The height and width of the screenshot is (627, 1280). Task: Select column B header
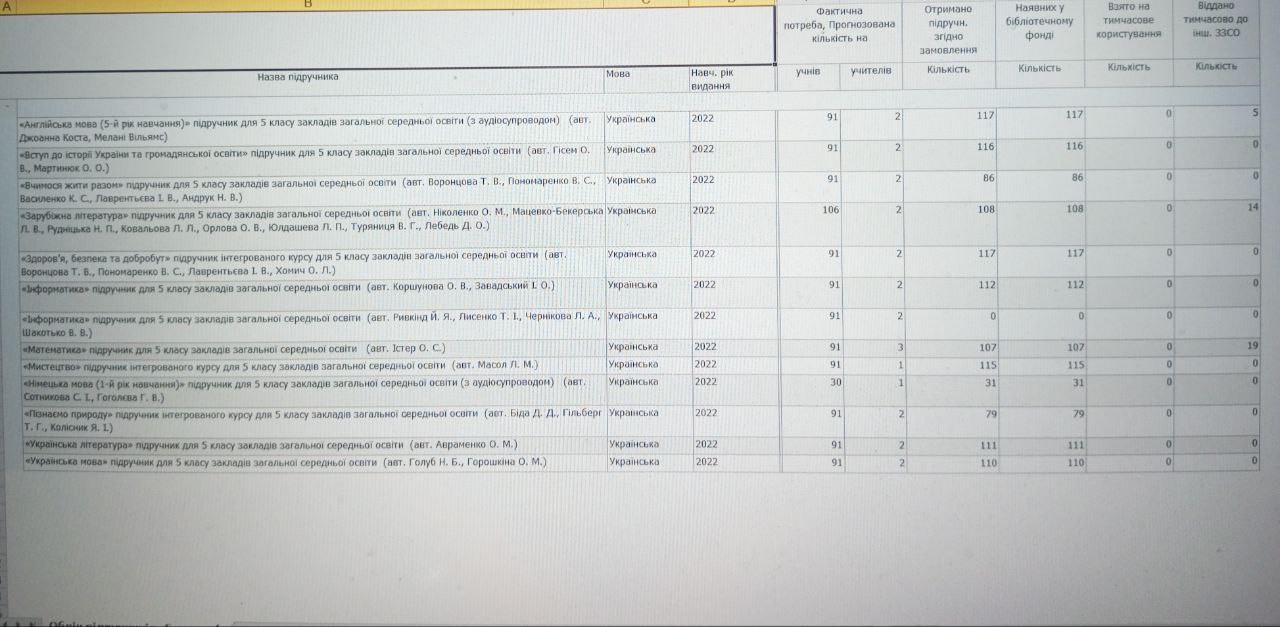307,4
